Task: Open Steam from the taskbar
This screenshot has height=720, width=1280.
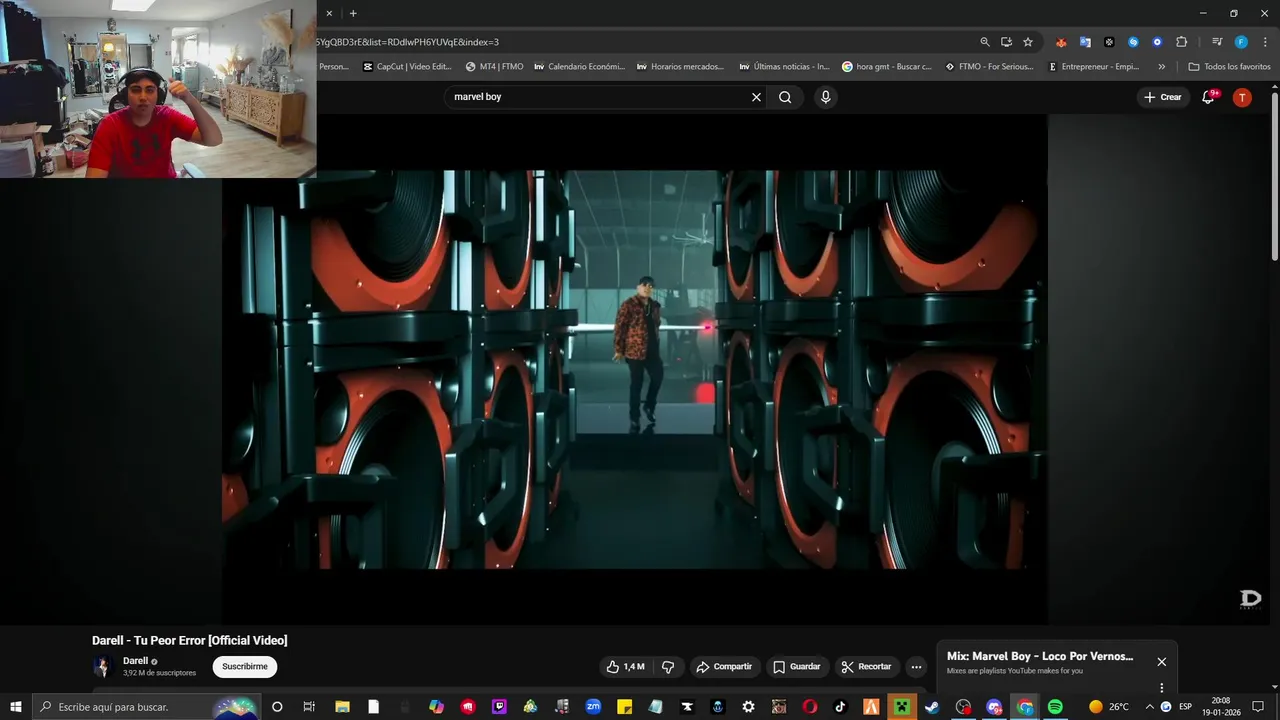Action: tap(932, 707)
